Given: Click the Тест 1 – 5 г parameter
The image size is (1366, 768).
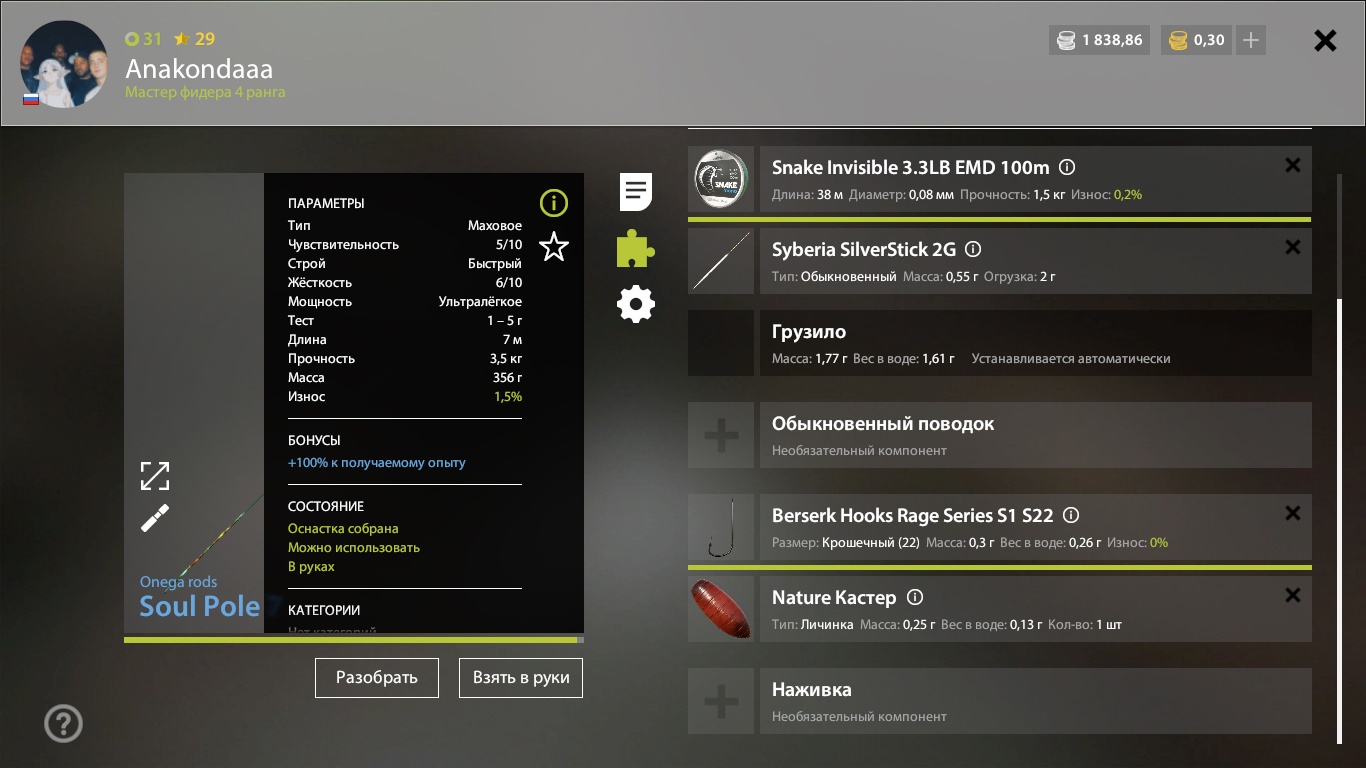Looking at the screenshot, I should pos(405,321).
